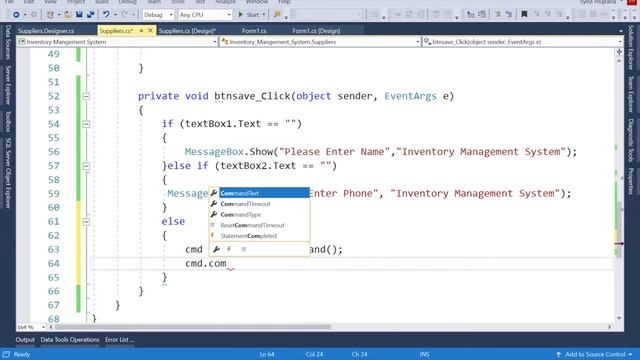Select CommandTimeout in IntelliSense list
The height and width of the screenshot is (360, 640).
[260, 204]
